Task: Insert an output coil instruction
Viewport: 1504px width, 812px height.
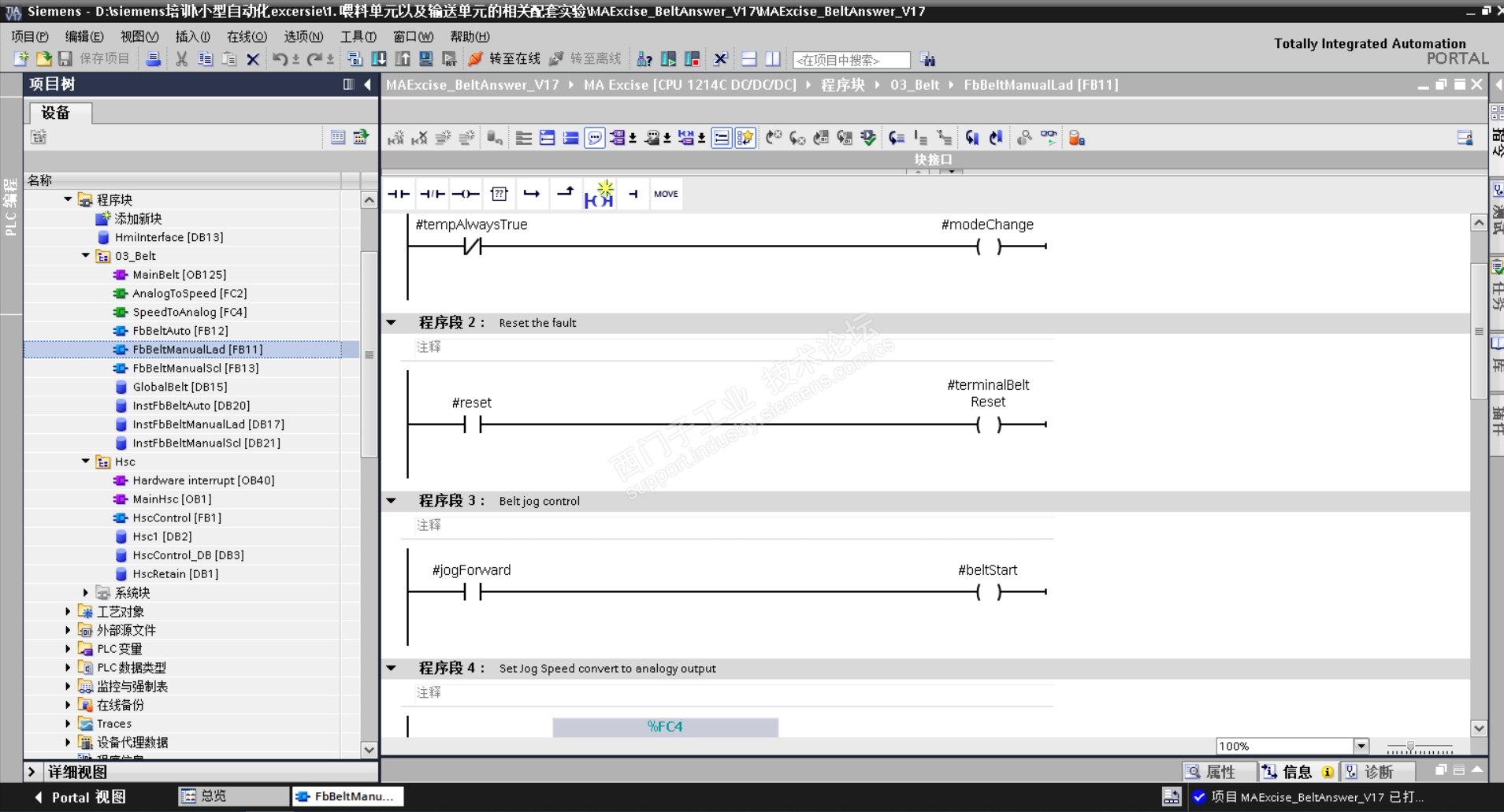Action: [x=466, y=194]
